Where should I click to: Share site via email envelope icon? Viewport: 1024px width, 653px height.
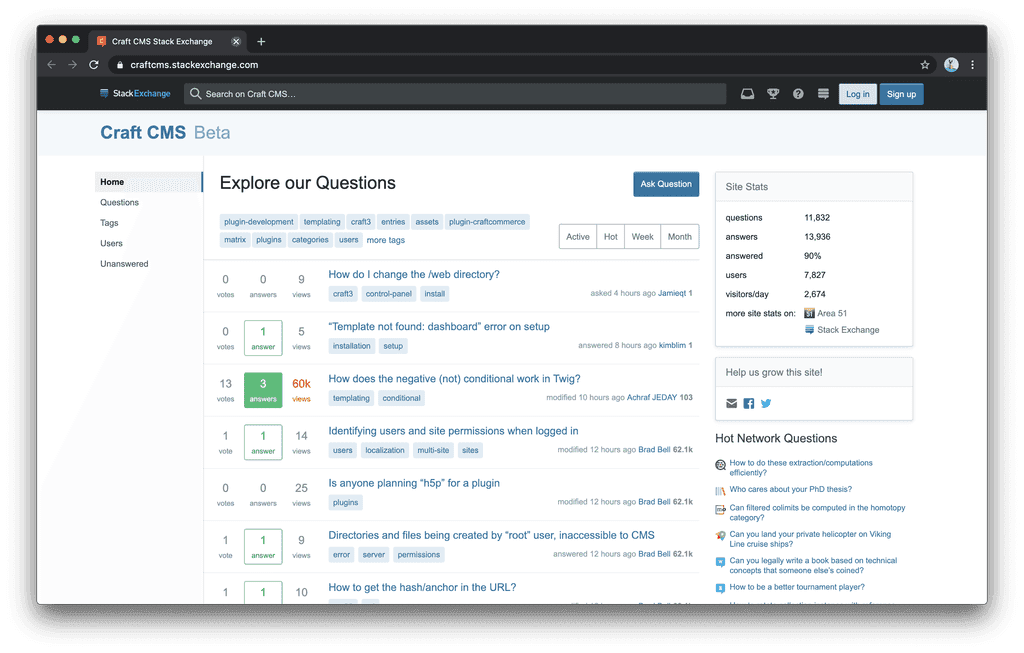(732, 404)
